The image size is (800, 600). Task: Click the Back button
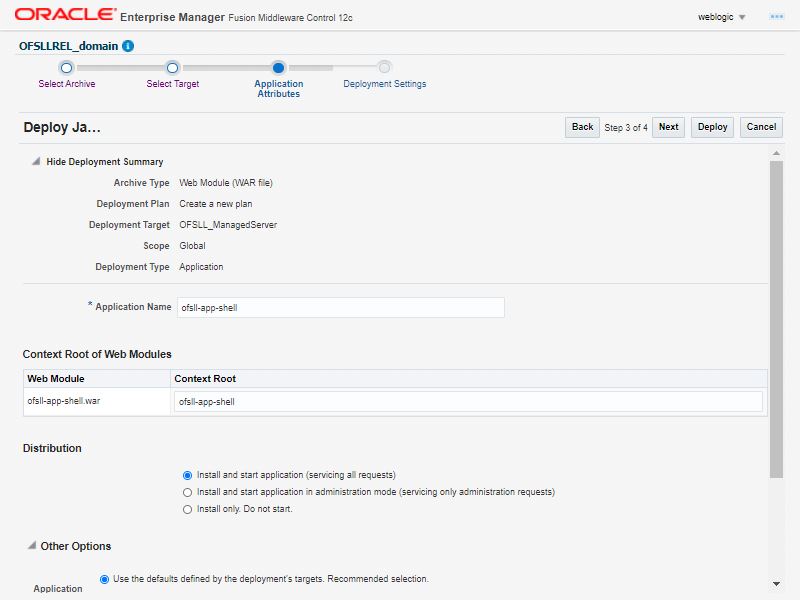tap(582, 127)
